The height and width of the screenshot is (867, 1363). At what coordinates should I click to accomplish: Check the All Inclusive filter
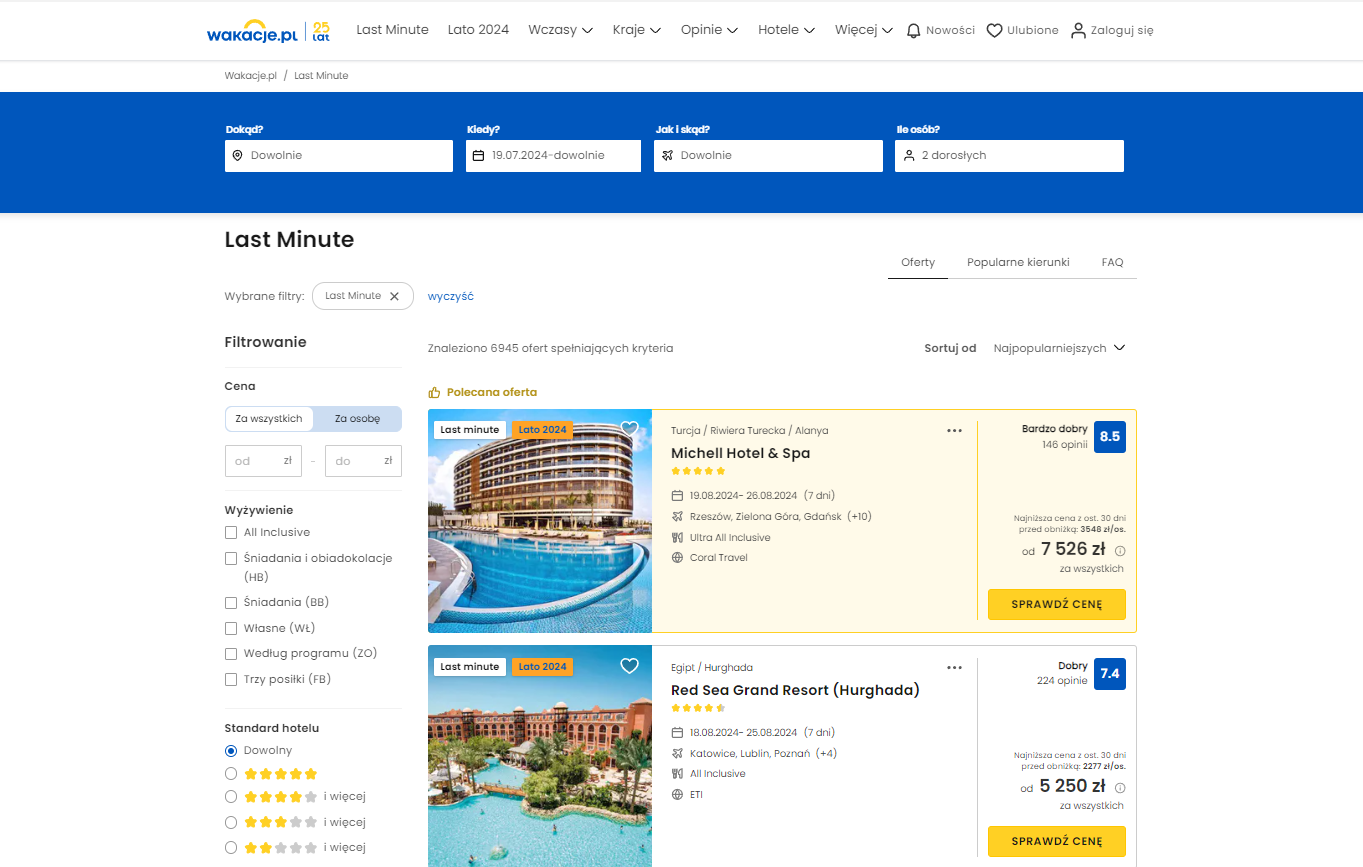point(231,533)
